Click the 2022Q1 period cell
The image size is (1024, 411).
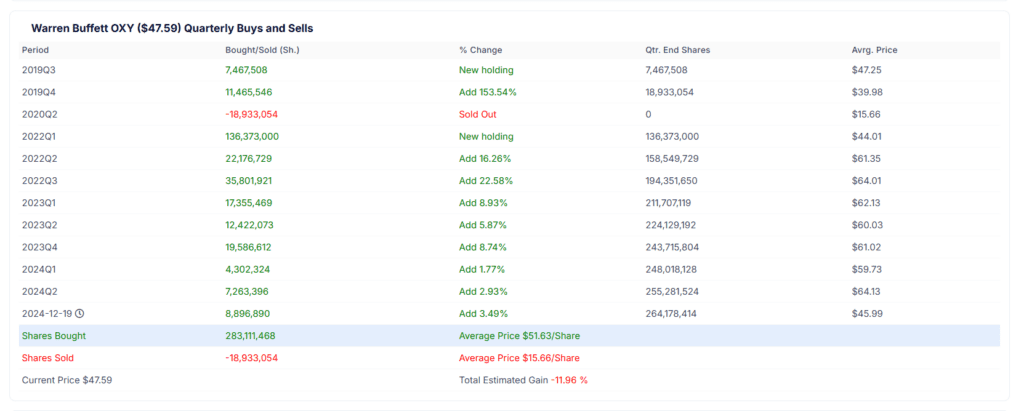40,137
